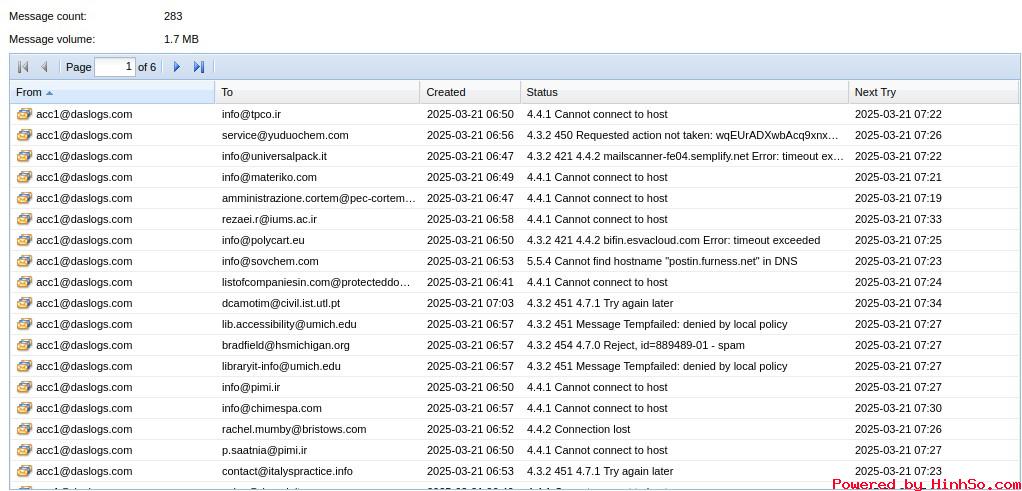Jump to the last page
The image size is (1022, 491).
[x=199, y=67]
